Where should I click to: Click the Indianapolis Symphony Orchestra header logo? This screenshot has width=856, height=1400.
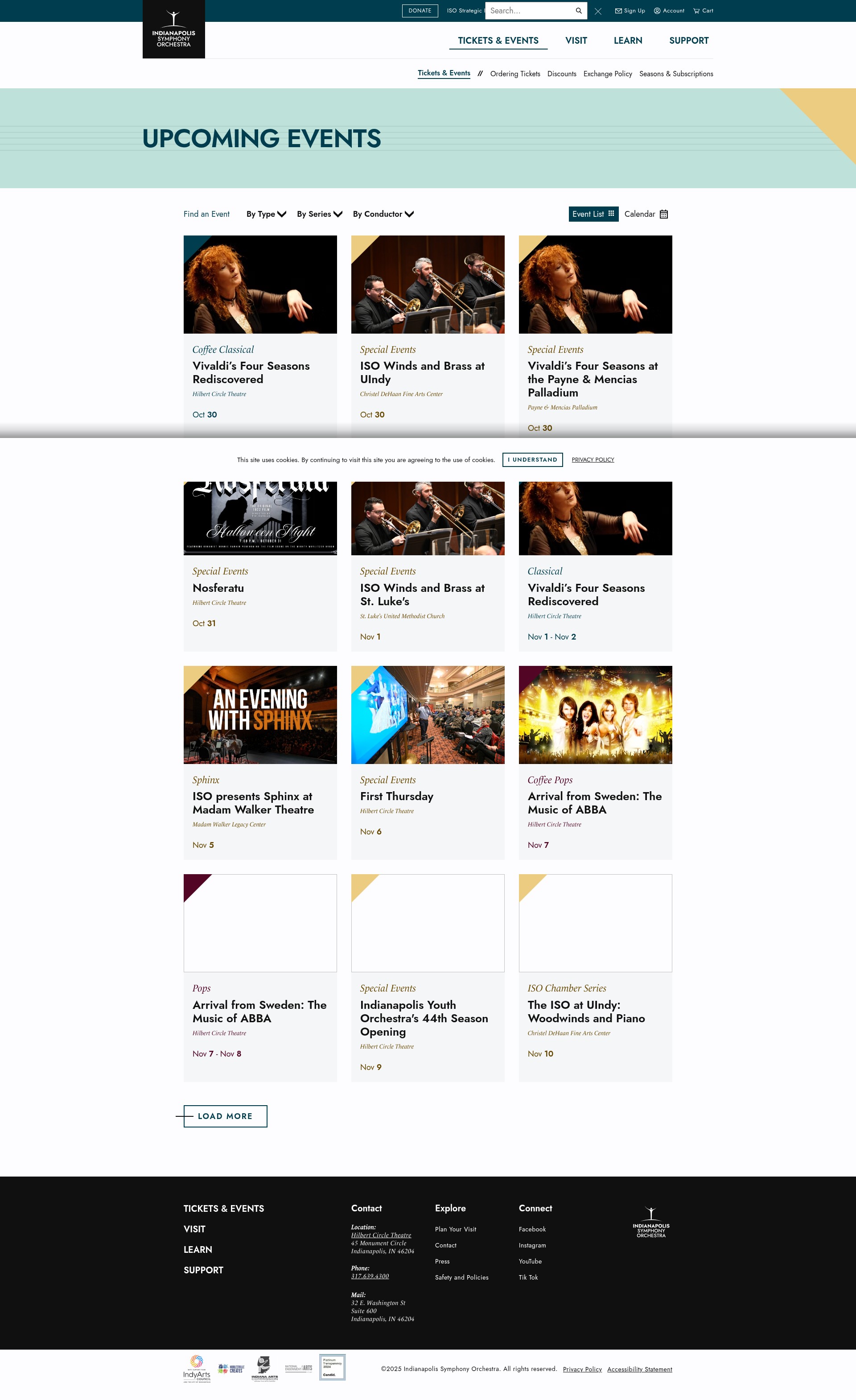(174, 29)
